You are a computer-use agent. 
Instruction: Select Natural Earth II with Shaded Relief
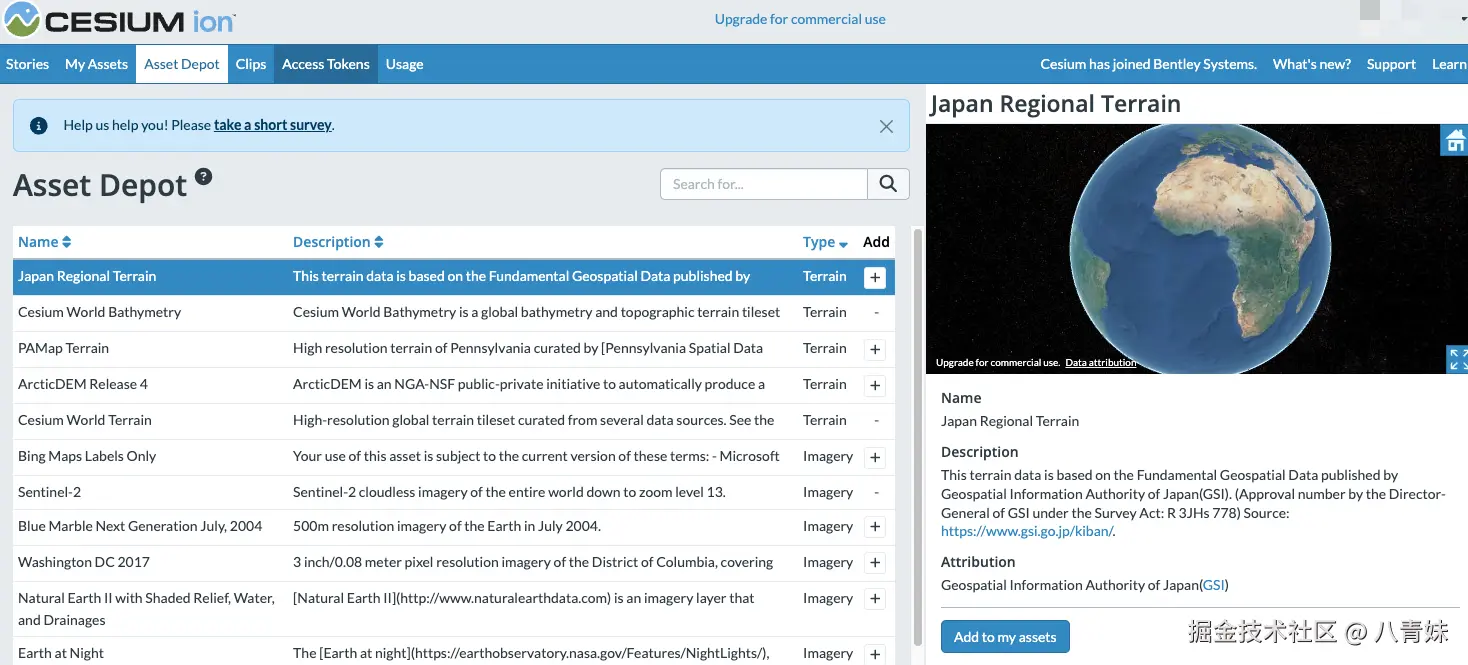coord(146,609)
